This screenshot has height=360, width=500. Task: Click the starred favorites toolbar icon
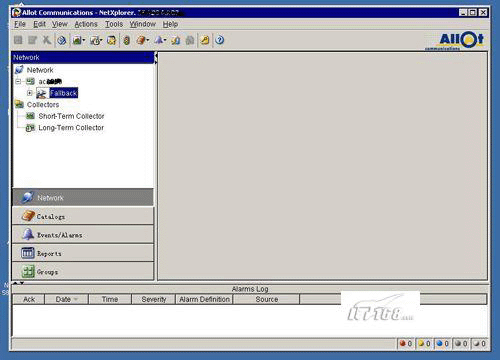click(111, 40)
